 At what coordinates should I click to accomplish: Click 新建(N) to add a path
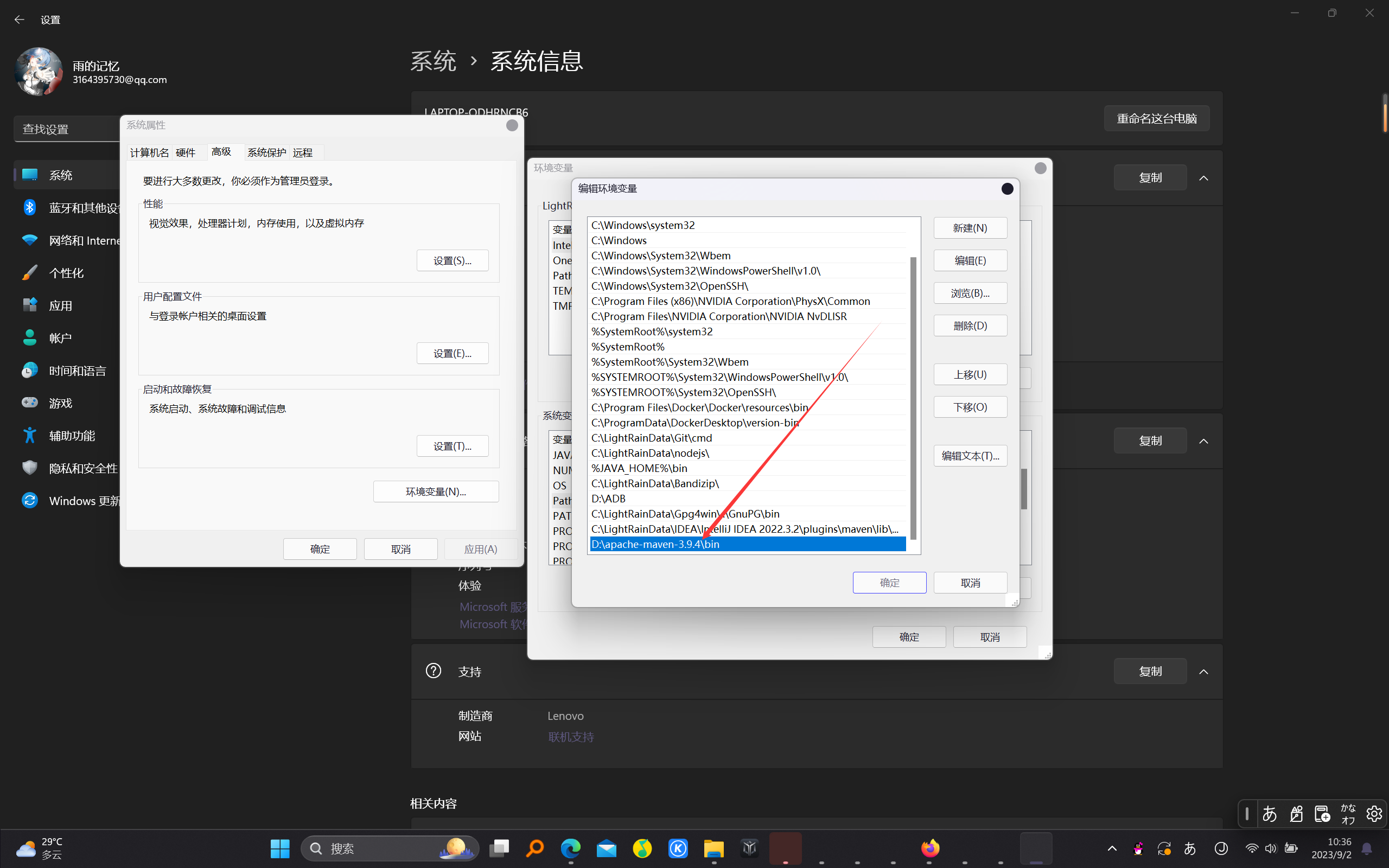[x=970, y=228]
